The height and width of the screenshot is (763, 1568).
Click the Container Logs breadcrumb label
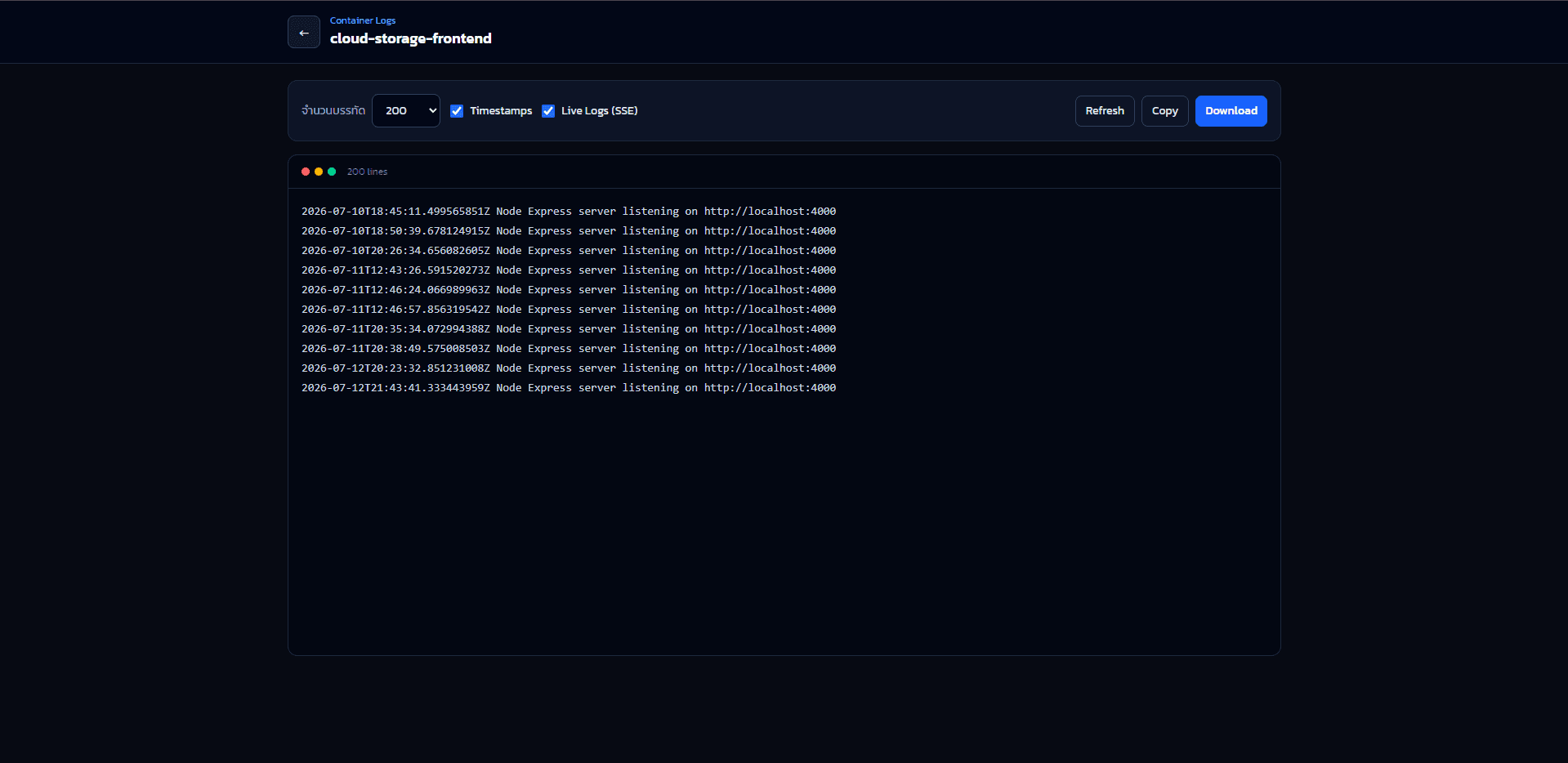tap(363, 20)
